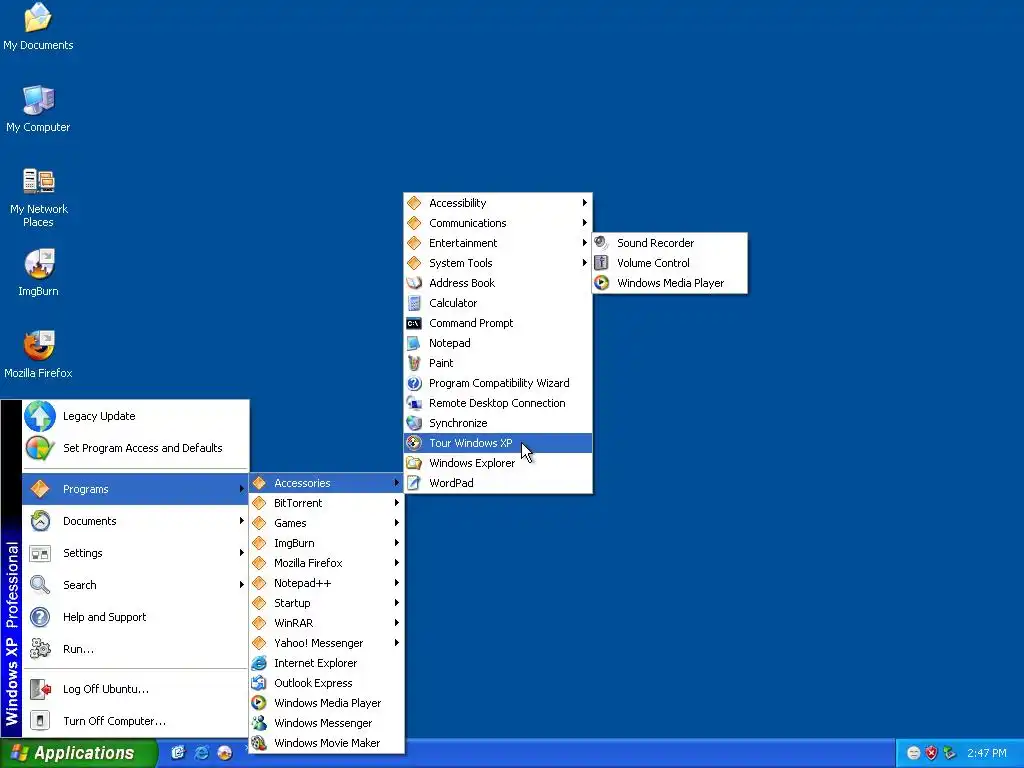Click the Set Program Access and Defaults icon
Screen dimensions: 1024x768
click(x=40, y=448)
